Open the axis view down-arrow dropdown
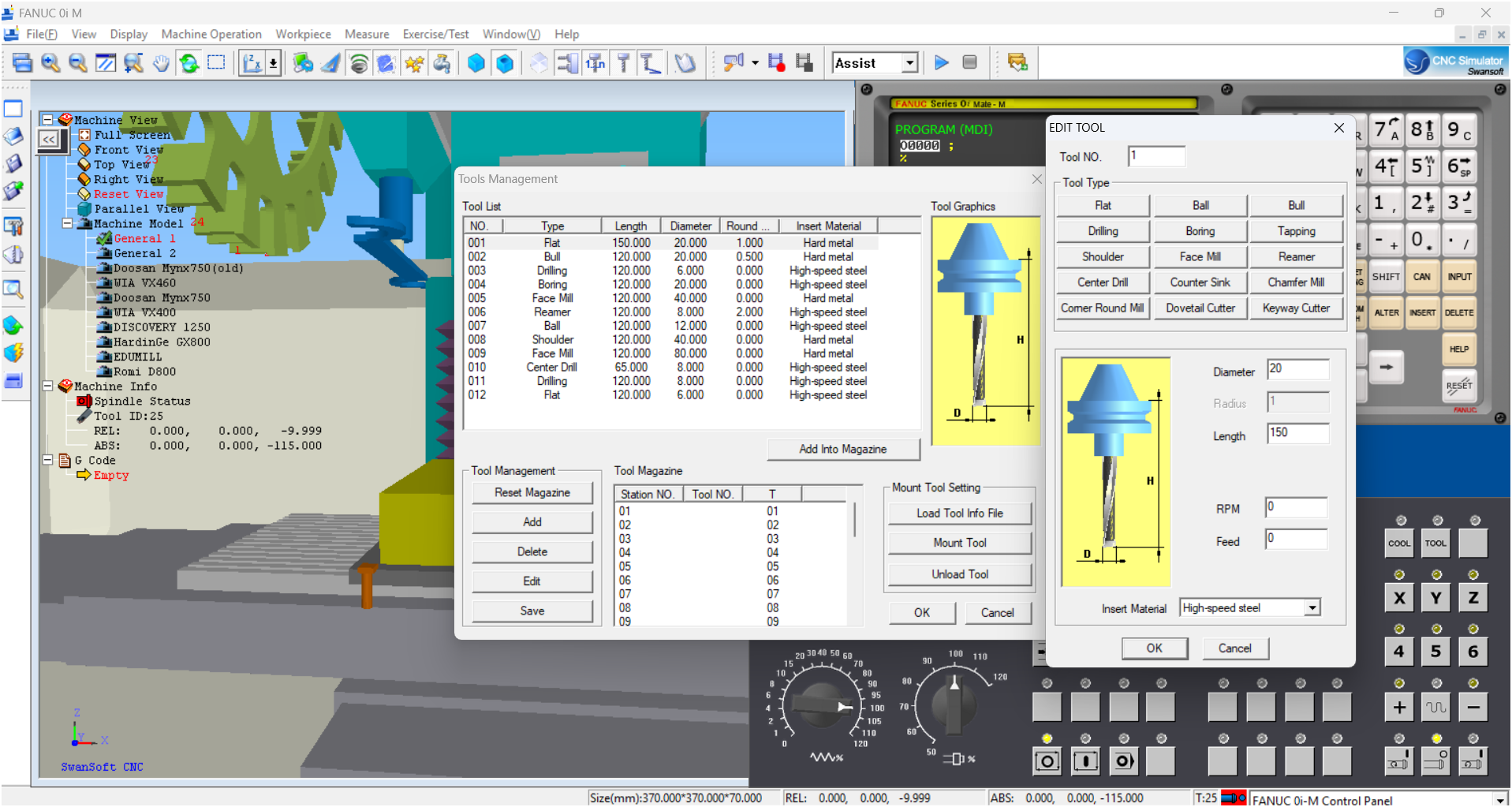Image resolution: width=1512 pixels, height=807 pixels. tap(273, 63)
